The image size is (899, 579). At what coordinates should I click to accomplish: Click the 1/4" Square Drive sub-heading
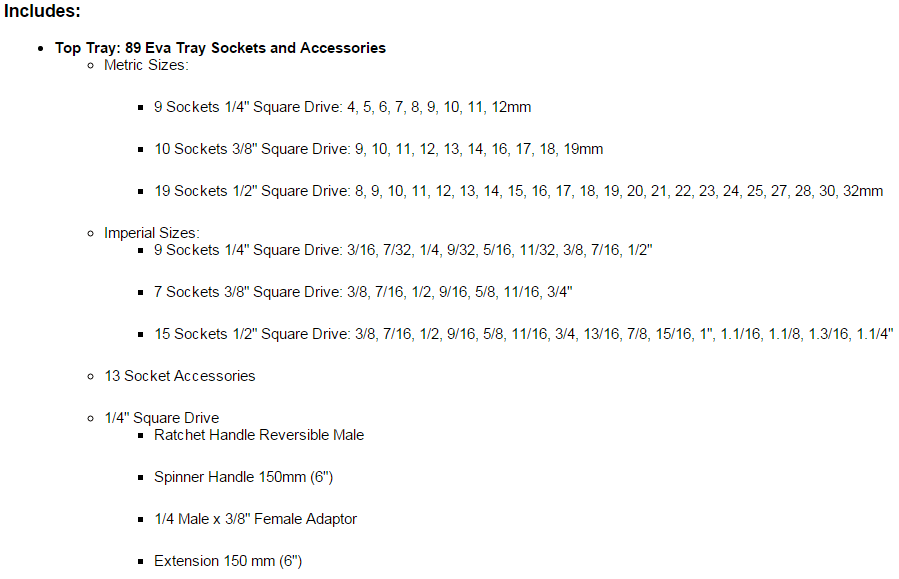(x=162, y=418)
